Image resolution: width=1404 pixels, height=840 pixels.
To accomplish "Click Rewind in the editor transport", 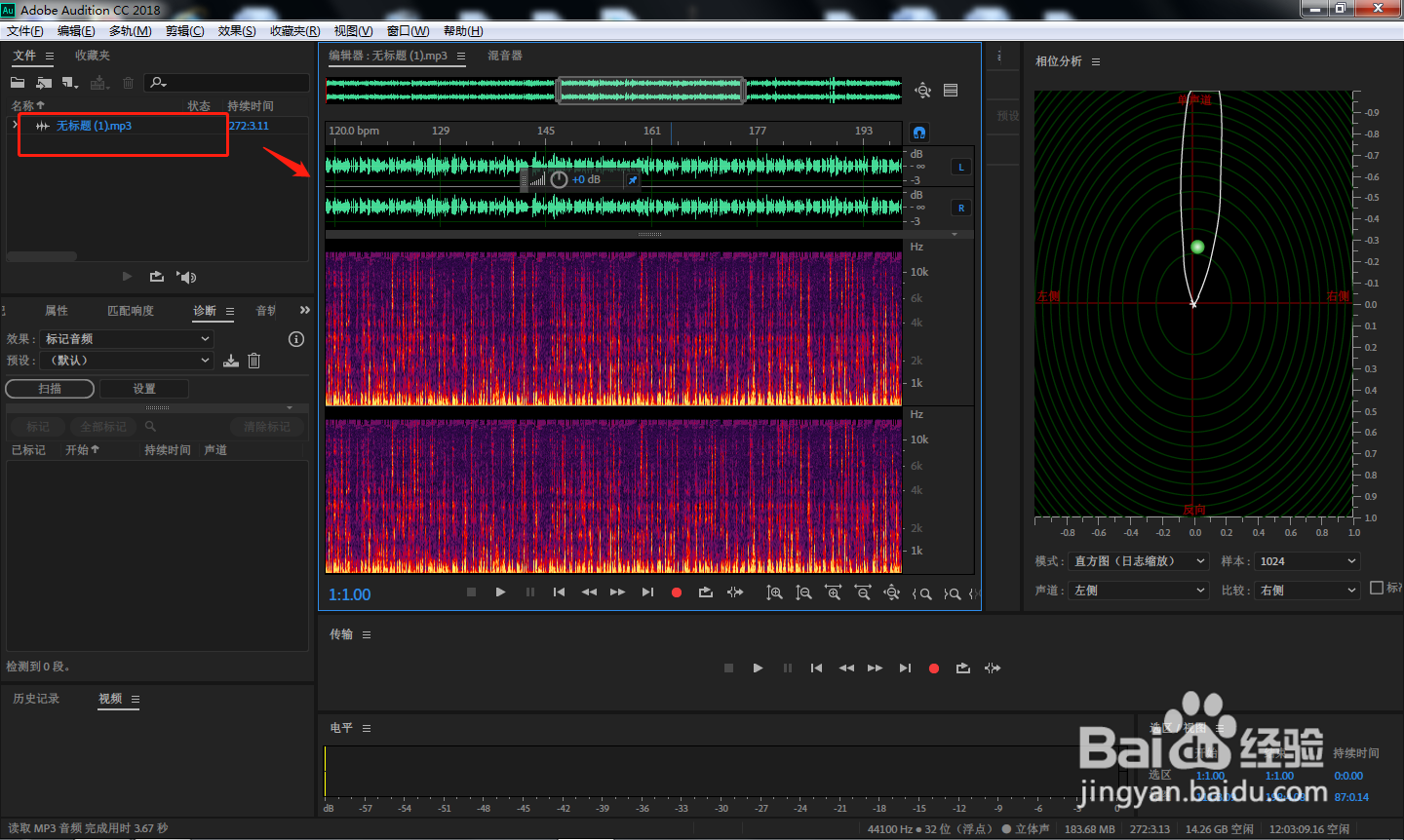I will pos(589,592).
